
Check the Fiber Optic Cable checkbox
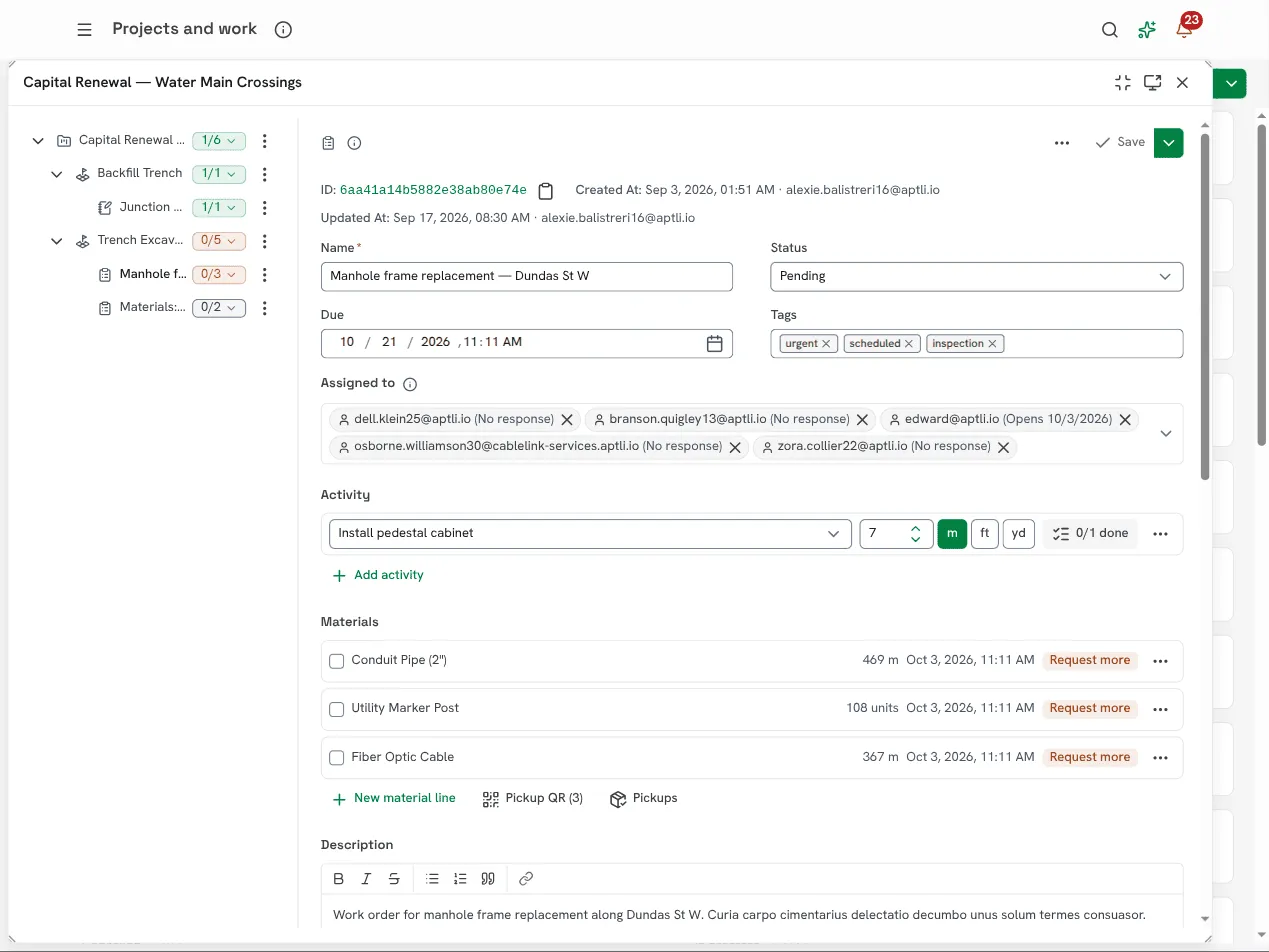click(337, 758)
